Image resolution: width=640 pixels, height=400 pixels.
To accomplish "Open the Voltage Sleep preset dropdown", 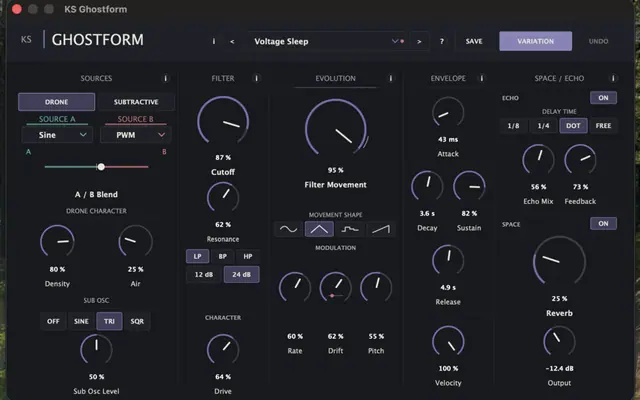I will (326, 41).
